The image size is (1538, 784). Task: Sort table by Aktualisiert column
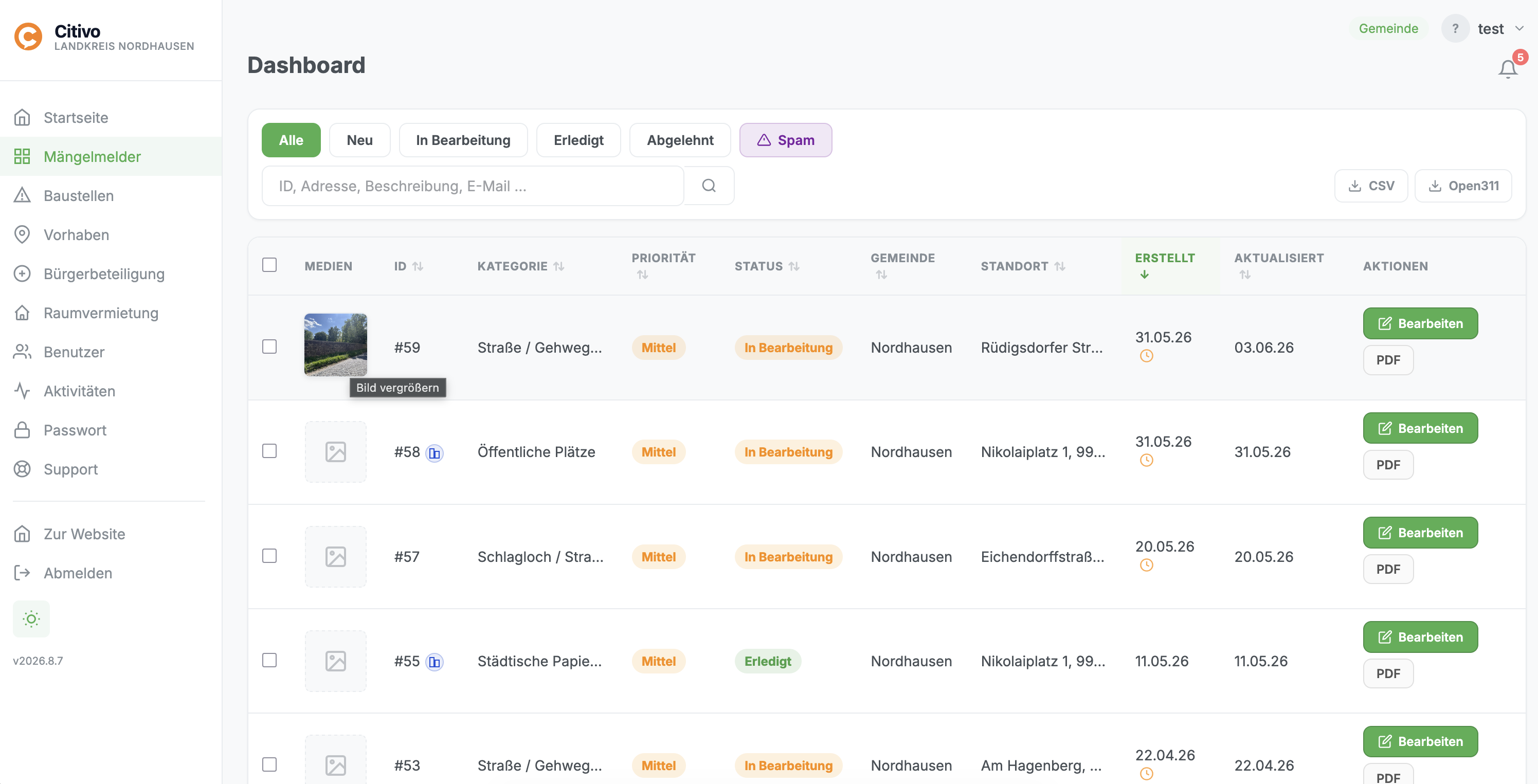[1279, 266]
